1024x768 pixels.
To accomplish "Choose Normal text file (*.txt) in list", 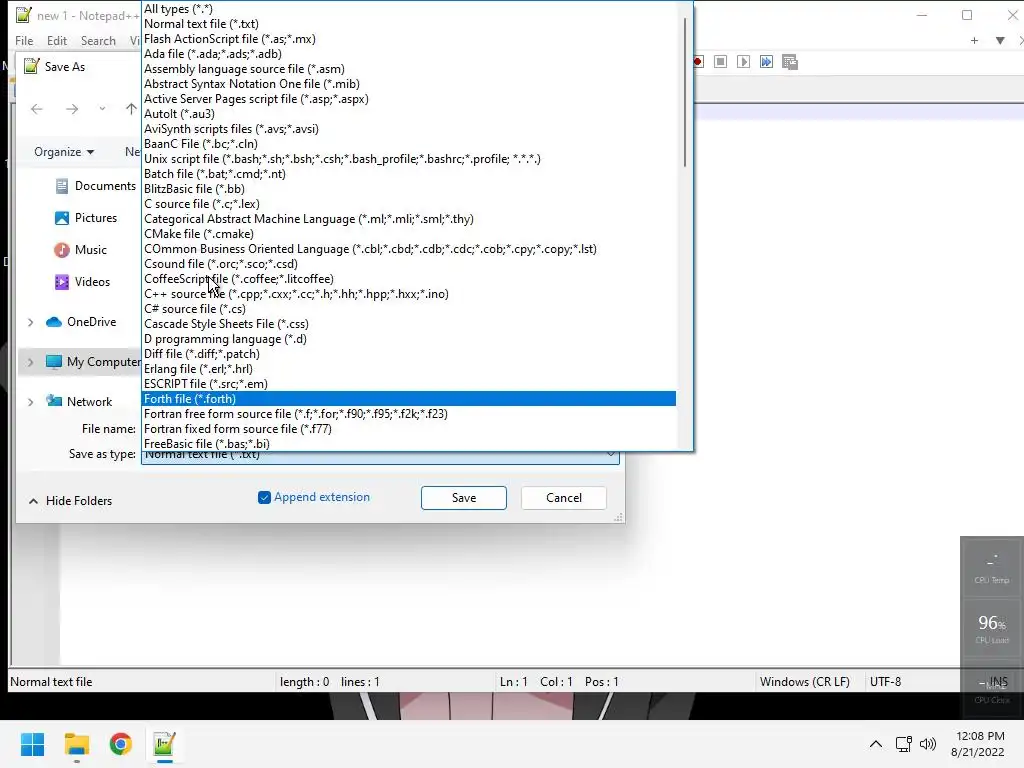I will tap(409, 24).
